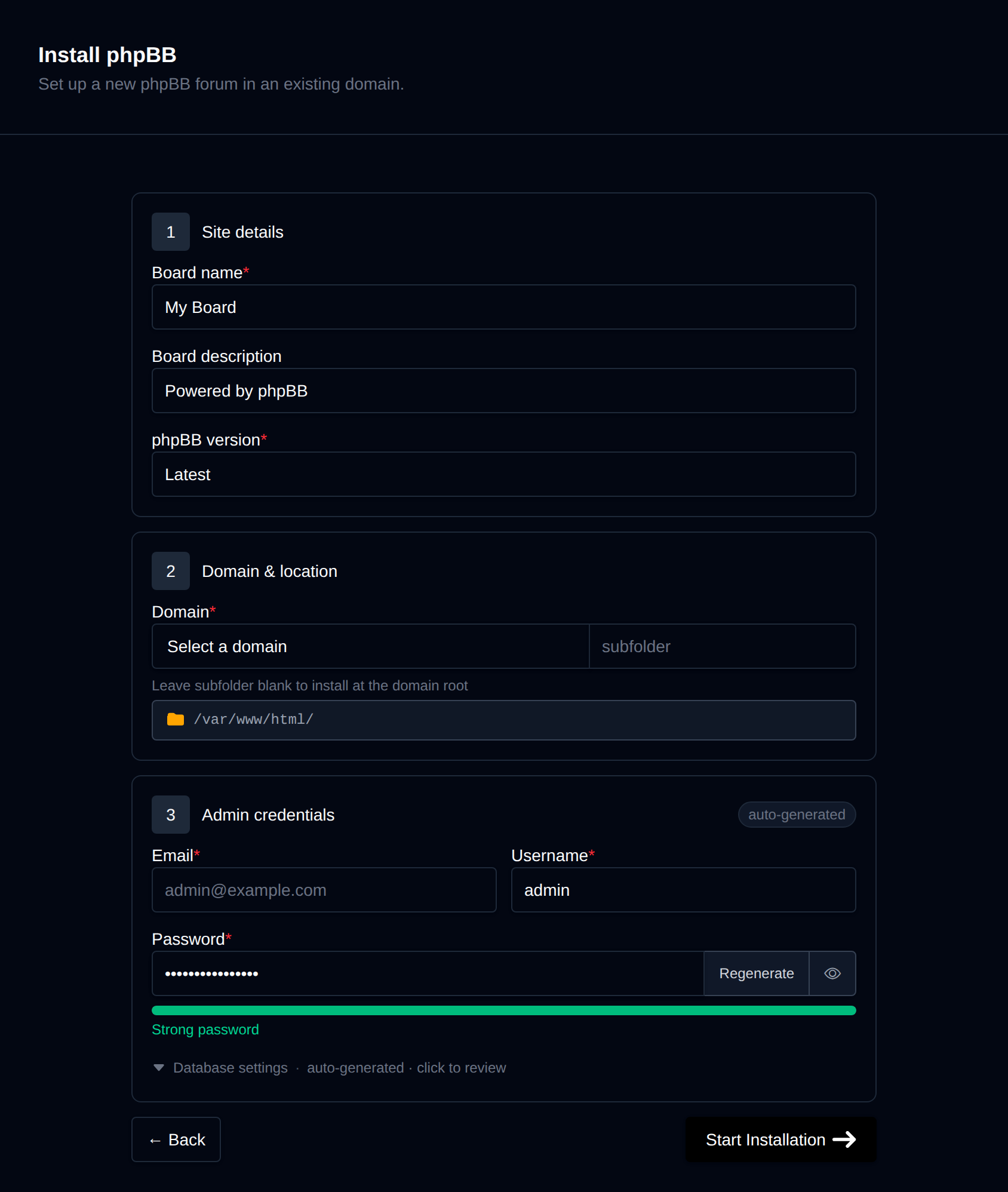Click the auto-generated badge in Admin credentials
This screenshot has width=1008, height=1192.
click(797, 815)
